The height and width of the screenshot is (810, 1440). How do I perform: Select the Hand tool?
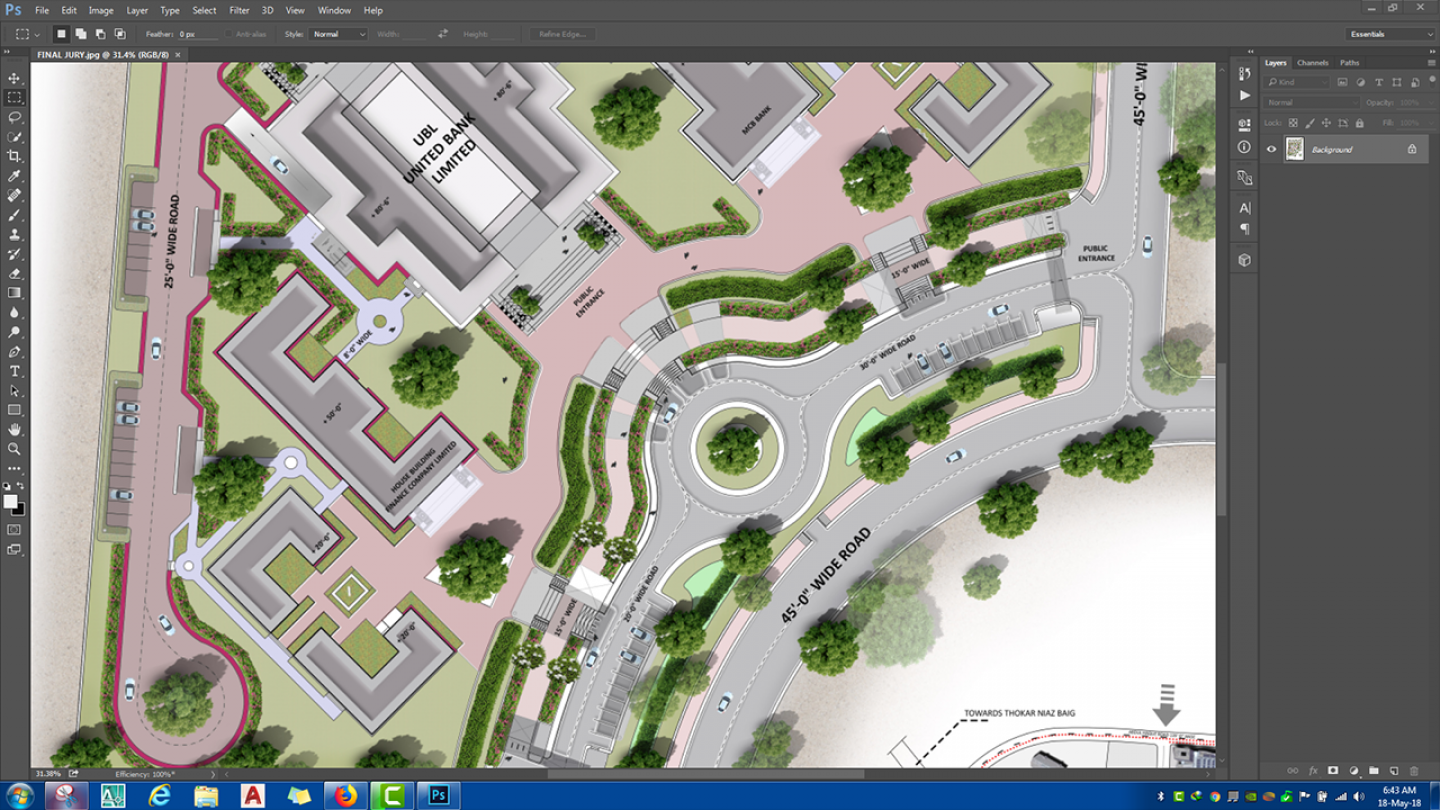[x=14, y=430]
